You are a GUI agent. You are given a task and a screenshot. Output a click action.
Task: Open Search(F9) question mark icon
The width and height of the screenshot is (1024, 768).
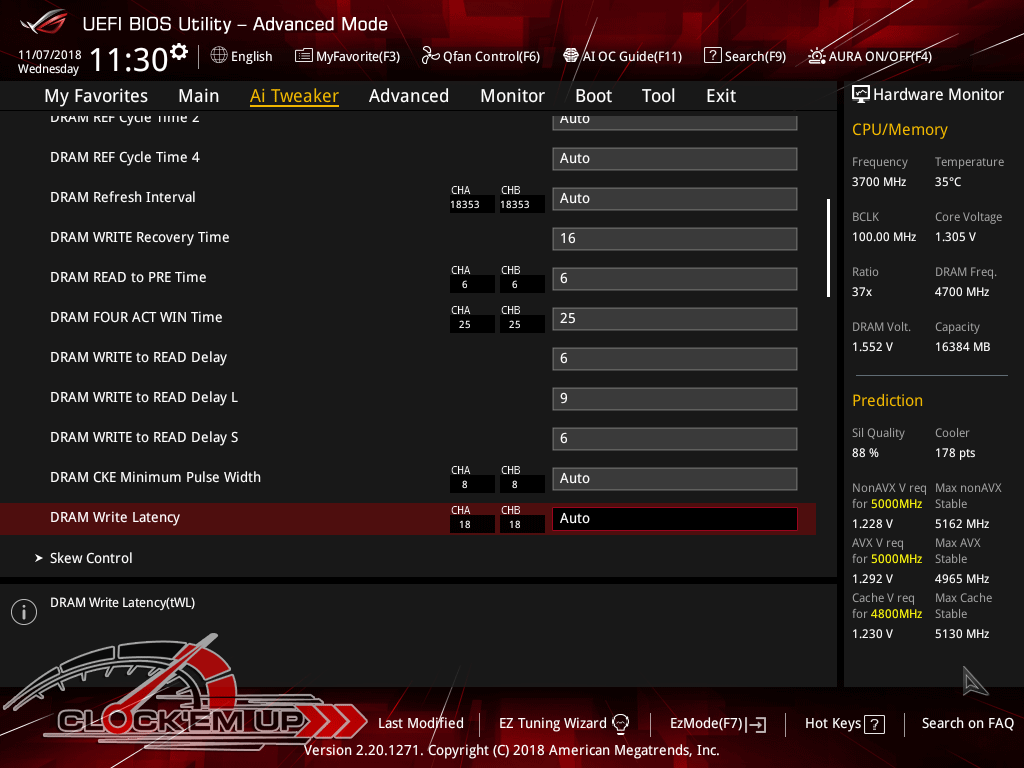[x=712, y=56]
